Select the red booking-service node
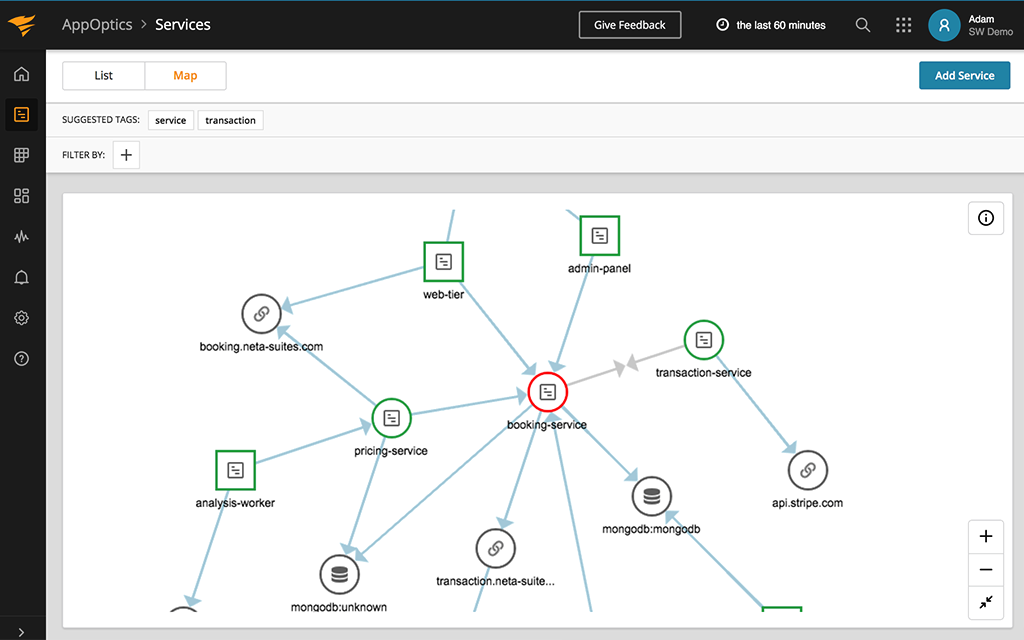Image resolution: width=1024 pixels, height=640 pixels. (x=547, y=392)
